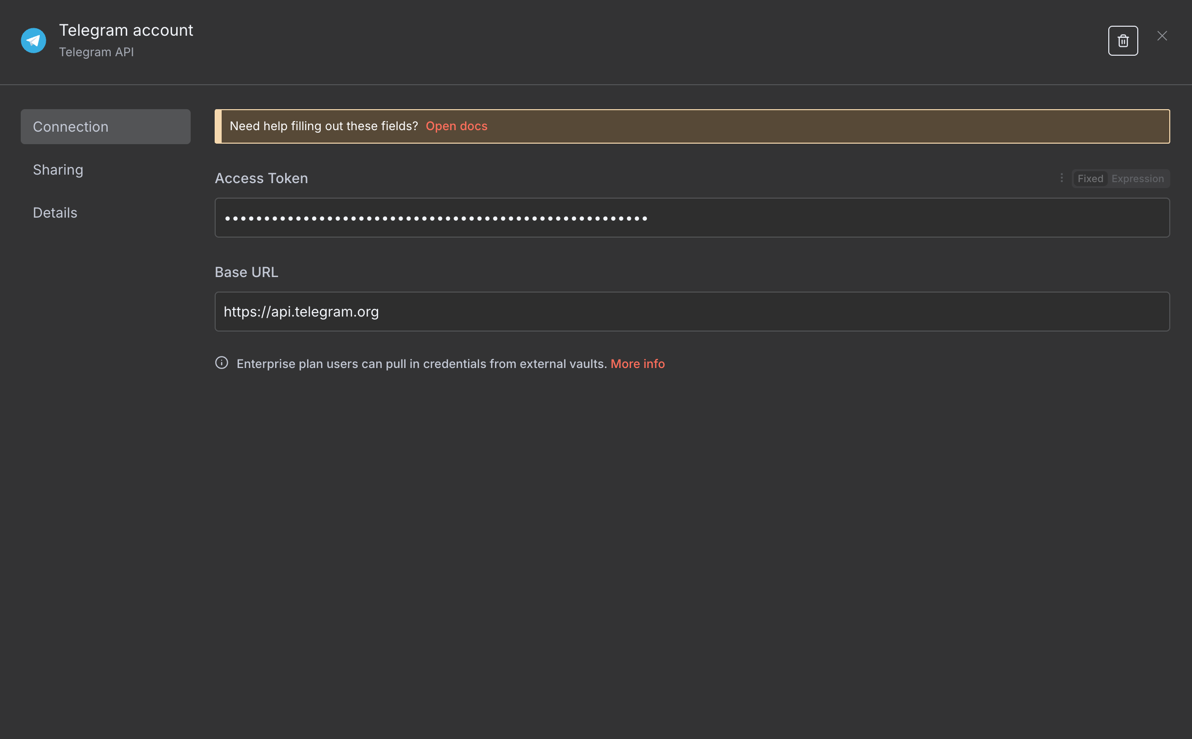Focus the Access Token input field
Screen dimensions: 1192x739
tap(692, 217)
